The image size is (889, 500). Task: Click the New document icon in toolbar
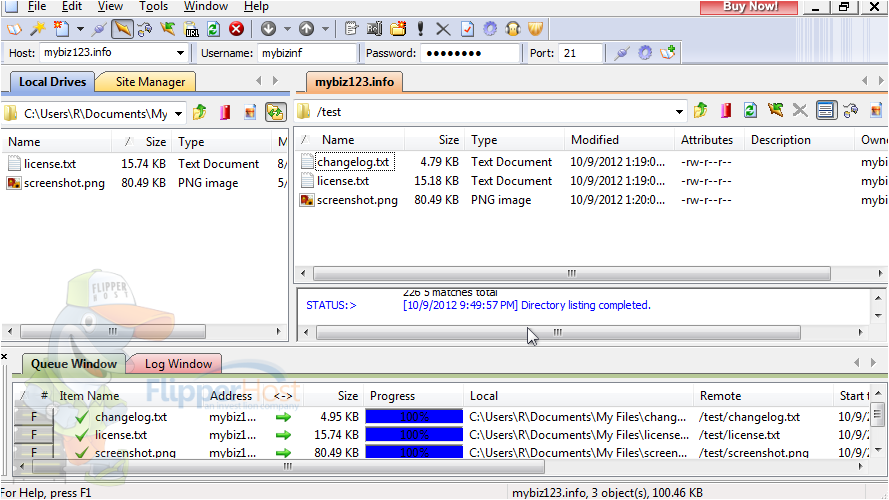61,28
